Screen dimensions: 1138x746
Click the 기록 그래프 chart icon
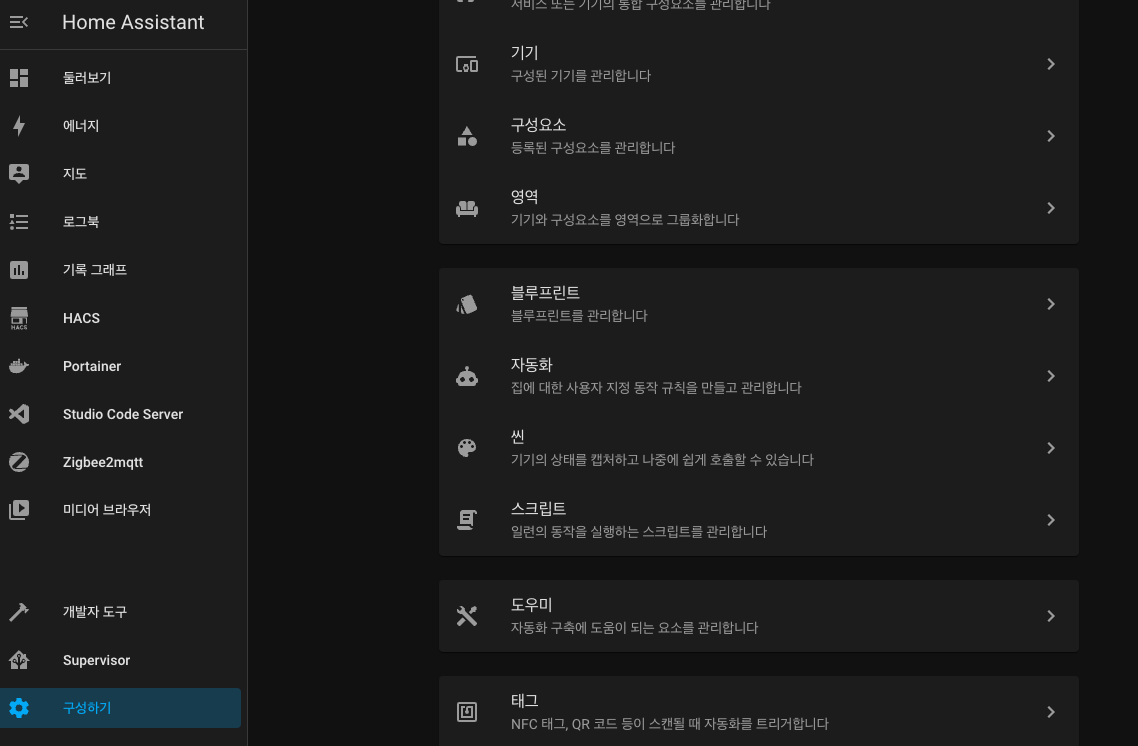(x=19, y=270)
